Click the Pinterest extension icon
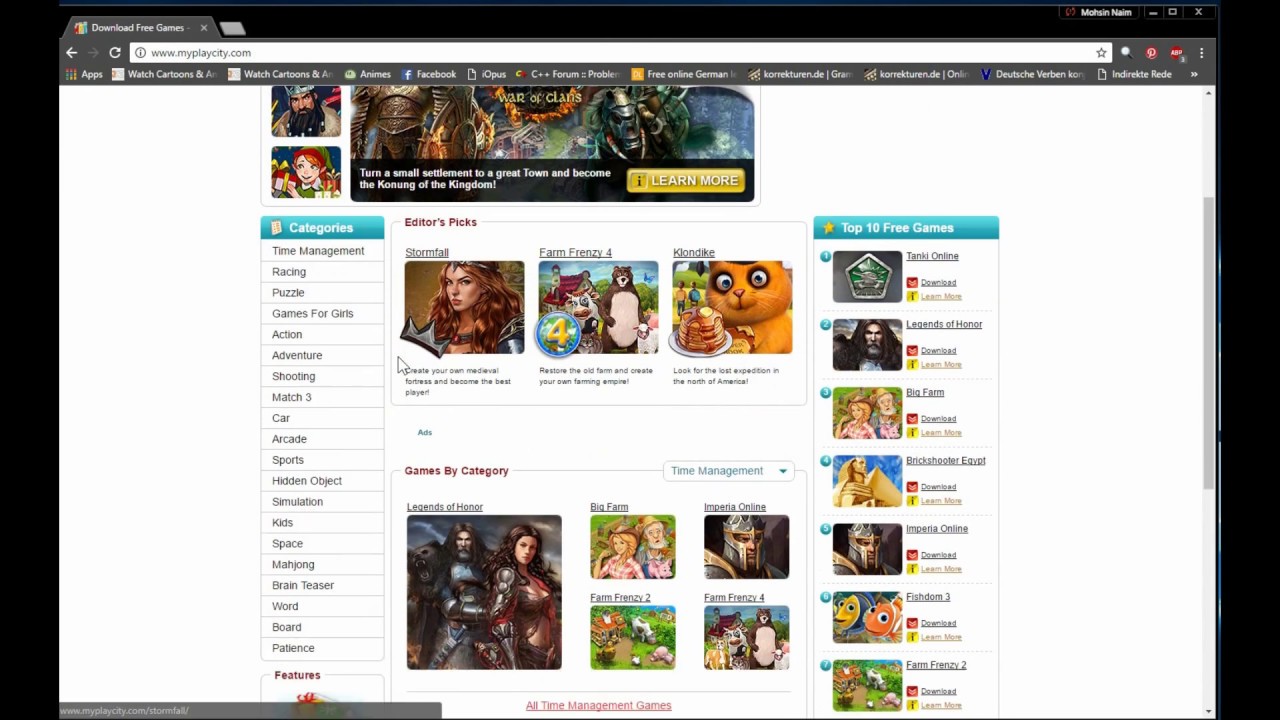The image size is (1280, 720). [x=1151, y=53]
